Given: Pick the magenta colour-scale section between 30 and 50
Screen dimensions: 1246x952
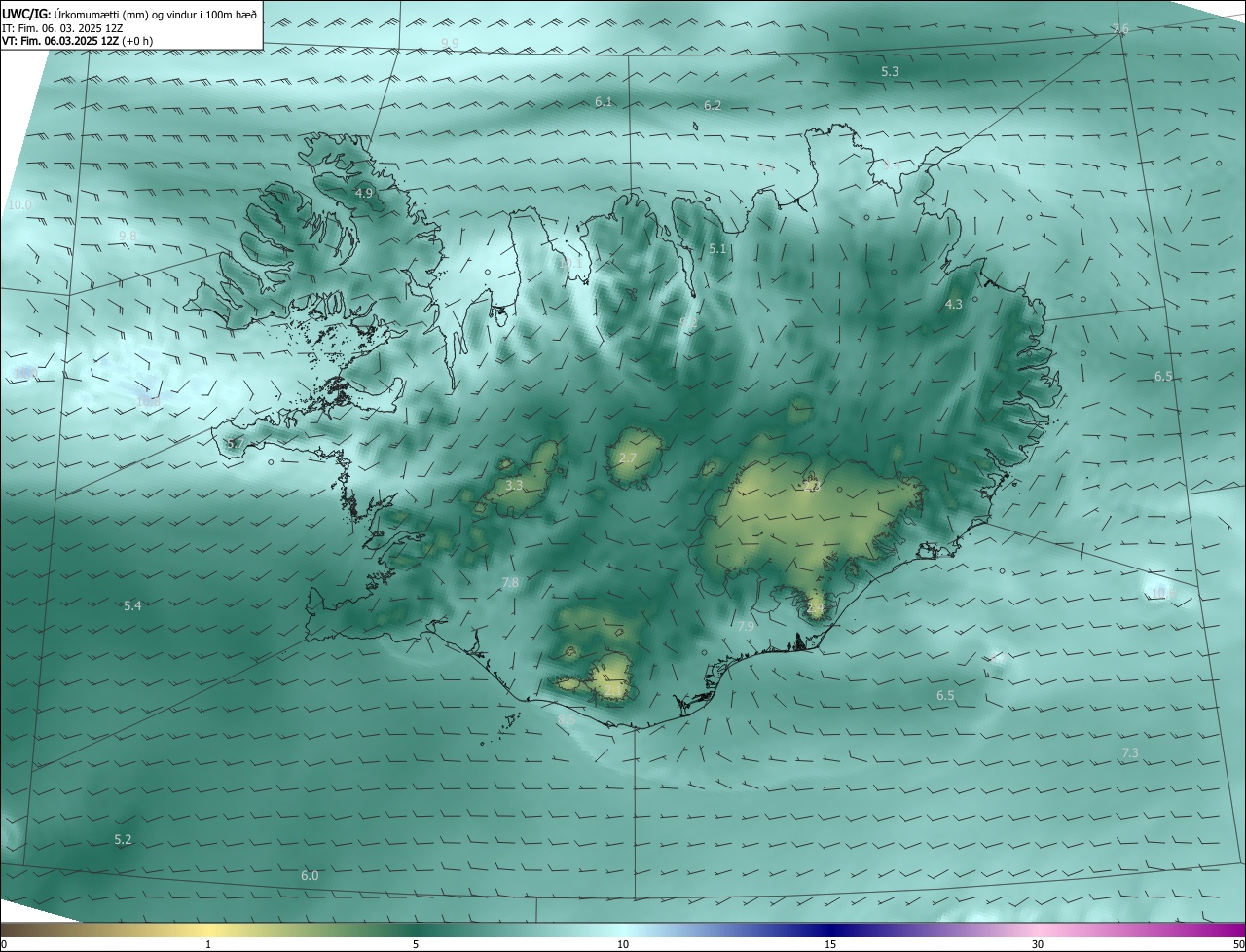Looking at the screenshot, I should pyautogui.click(x=1142, y=931).
